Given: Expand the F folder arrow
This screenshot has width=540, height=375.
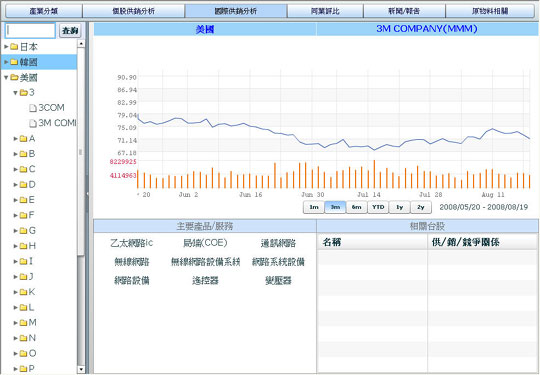Looking at the screenshot, I should point(15,215).
